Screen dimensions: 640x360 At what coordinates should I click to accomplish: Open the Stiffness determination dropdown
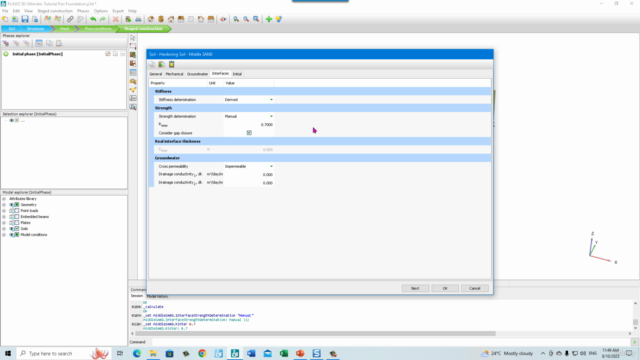271,100
